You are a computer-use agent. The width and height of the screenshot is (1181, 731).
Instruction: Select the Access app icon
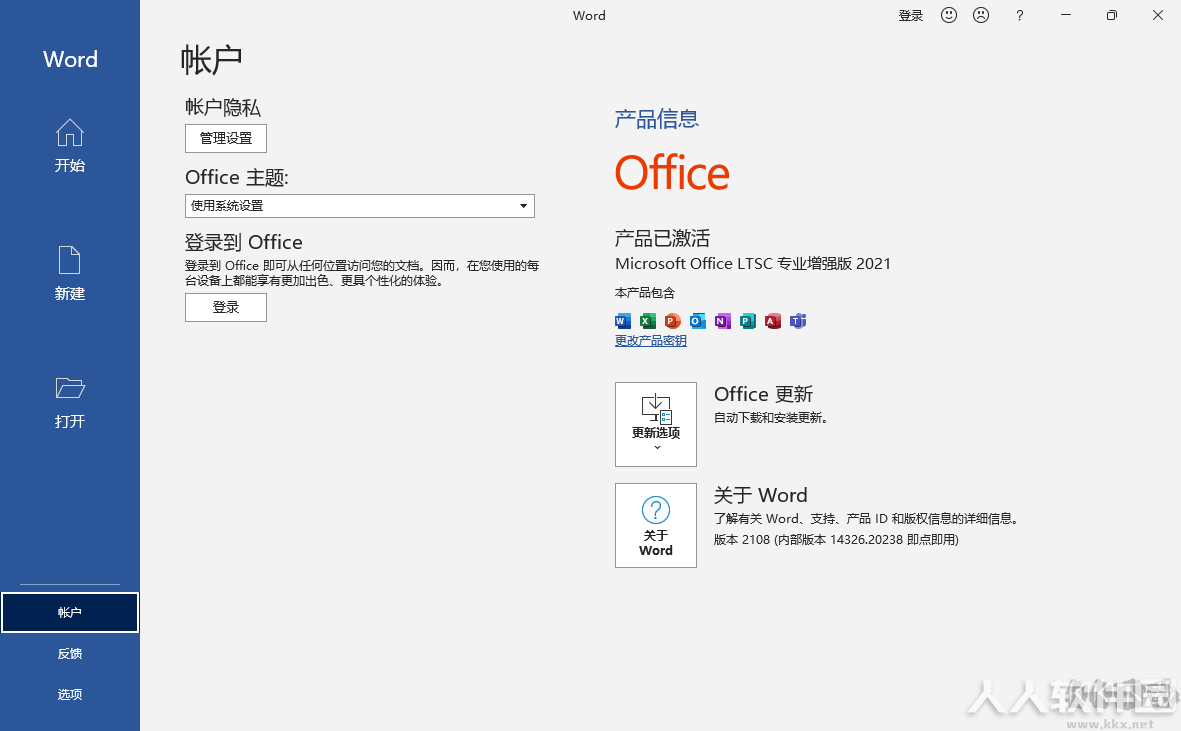click(773, 321)
